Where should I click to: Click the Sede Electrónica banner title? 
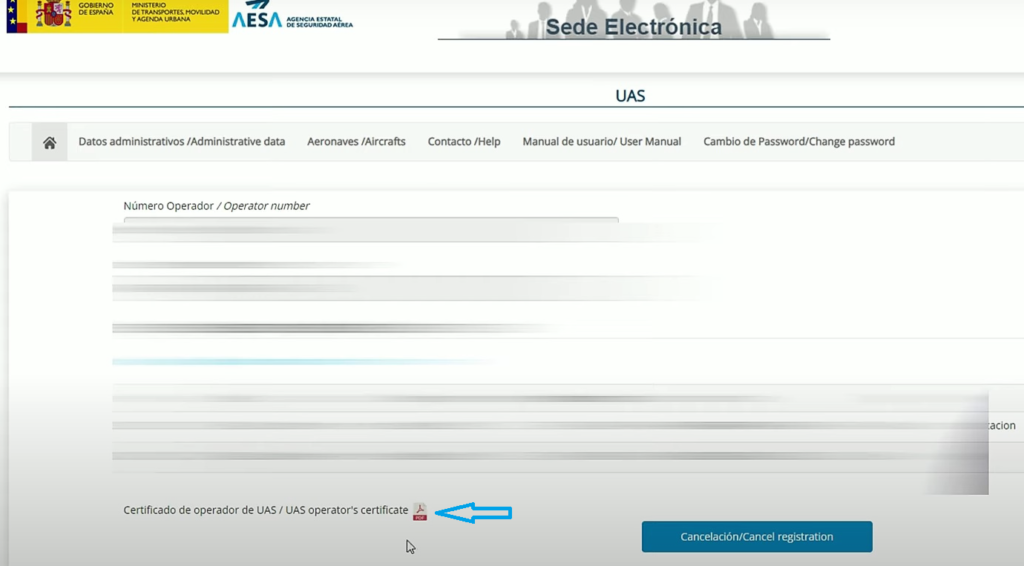[633, 27]
